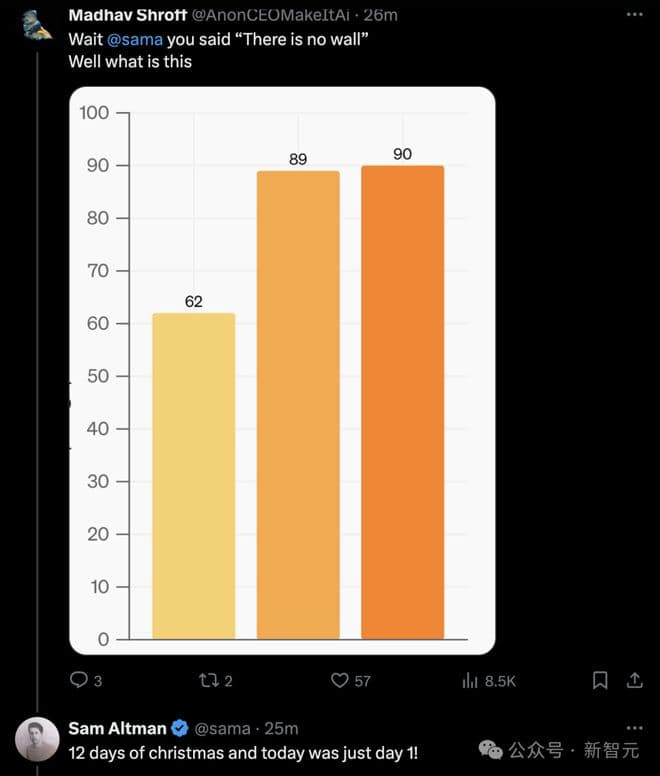660x776 pixels.
Task: Click the retweet icon showing 2 reposts
Action: point(209,680)
